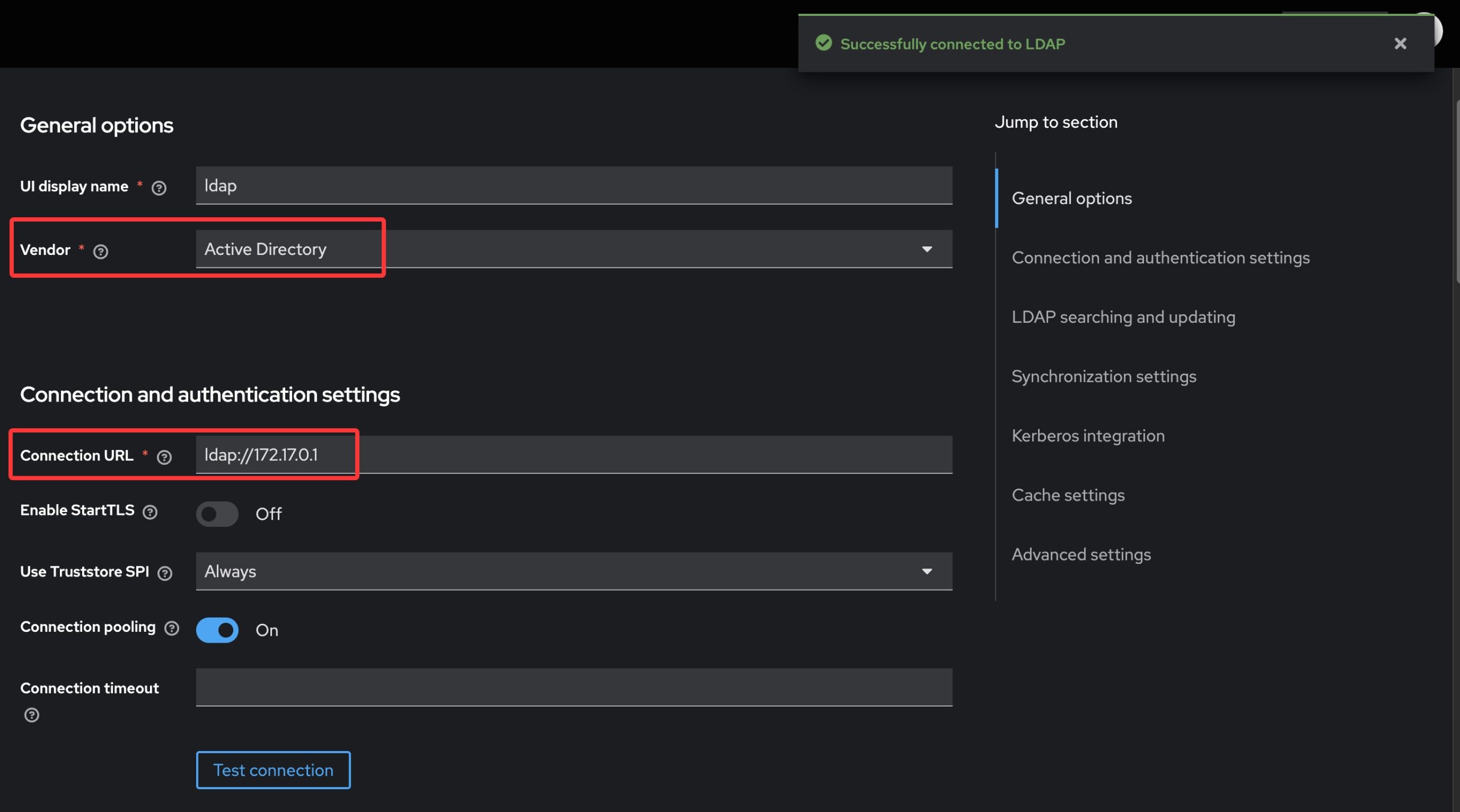Viewport: 1460px width, 812px height.
Task: Open help icon next to Vendor
Action: click(x=101, y=251)
